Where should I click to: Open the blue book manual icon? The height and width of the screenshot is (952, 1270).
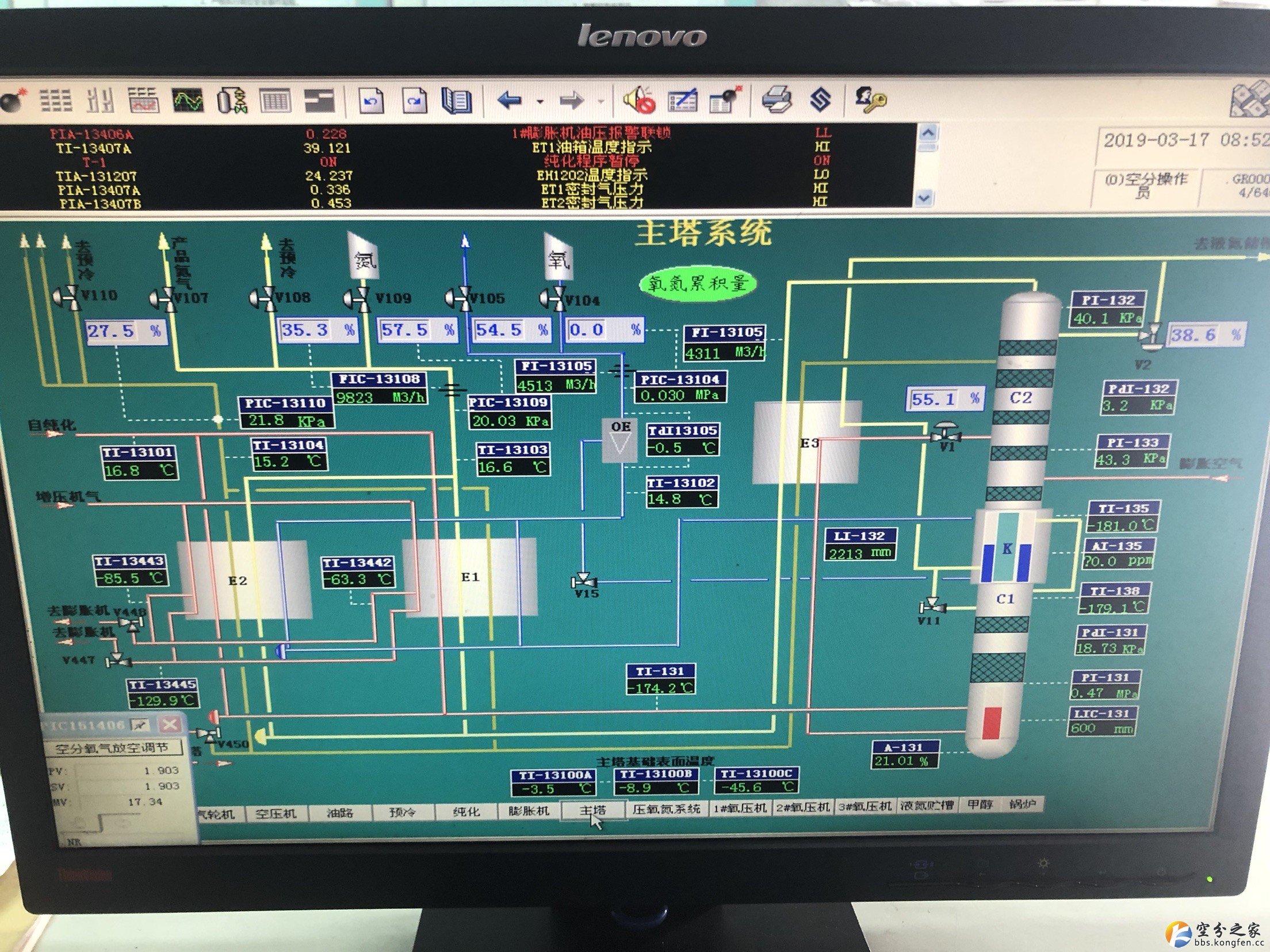coord(457,101)
